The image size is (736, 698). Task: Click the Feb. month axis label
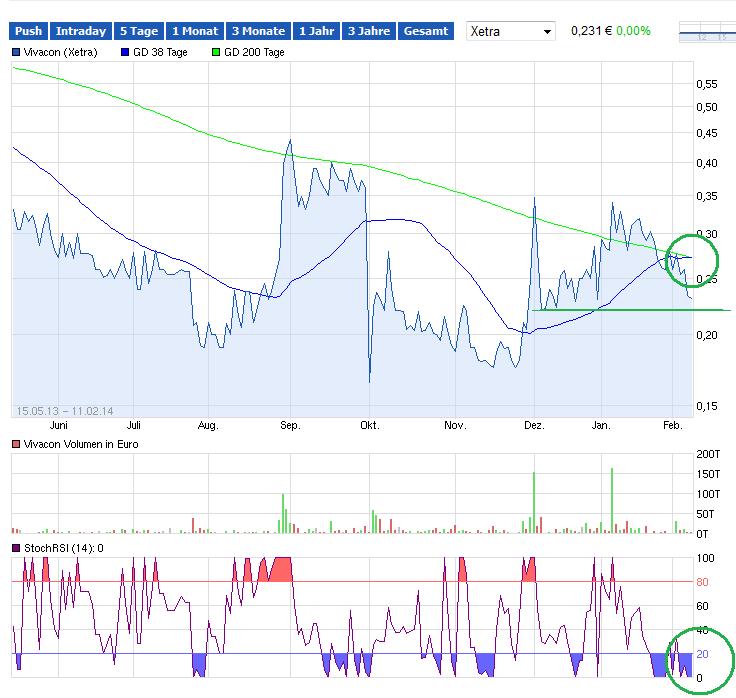click(673, 425)
